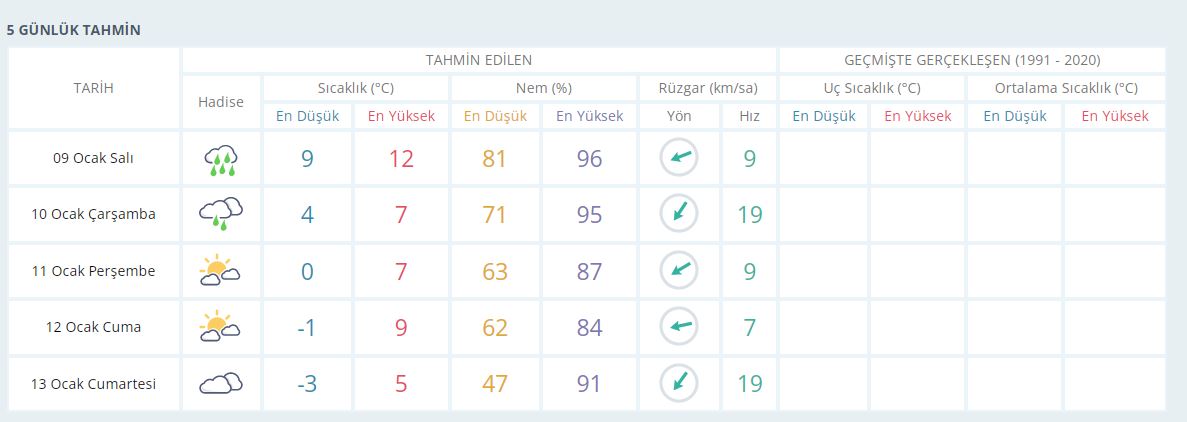Image resolution: width=1187 pixels, height=422 pixels.
Task: Click wind direction compass for 10 Ocak Çarşamba
Action: (679, 213)
